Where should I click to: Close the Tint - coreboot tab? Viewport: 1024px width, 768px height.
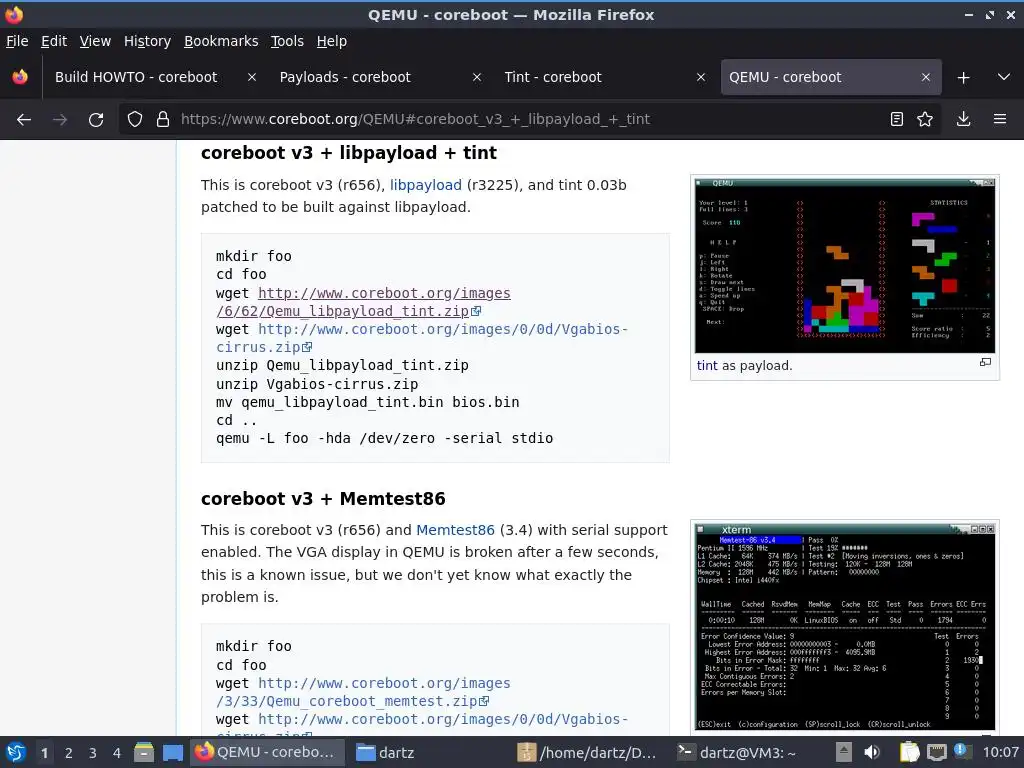coord(701,77)
